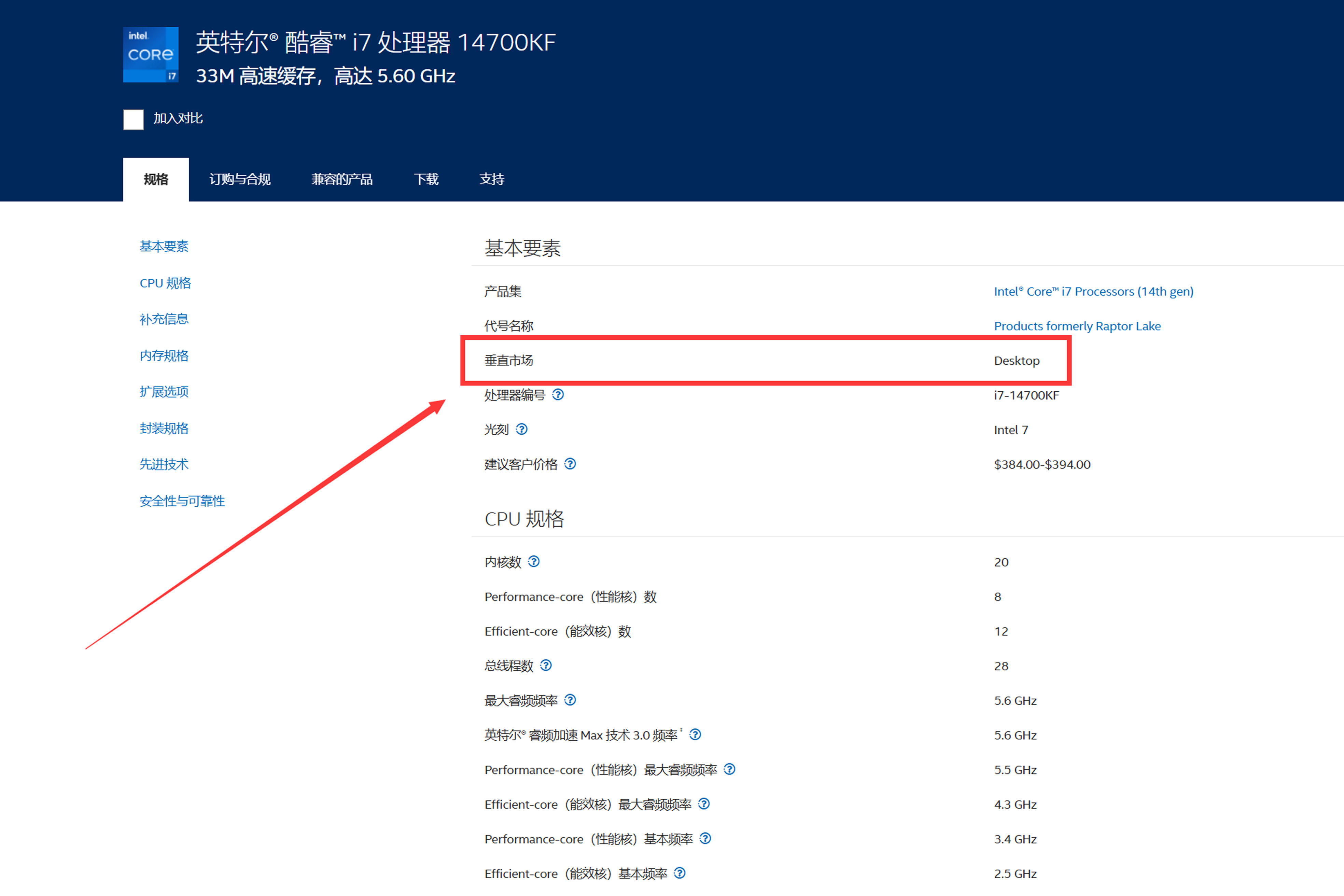
Task: Click the 代号名称 row label
Action: click(x=509, y=326)
